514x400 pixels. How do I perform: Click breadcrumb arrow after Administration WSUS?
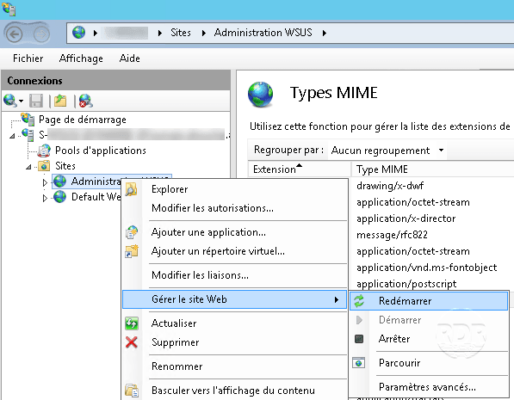coord(324,33)
